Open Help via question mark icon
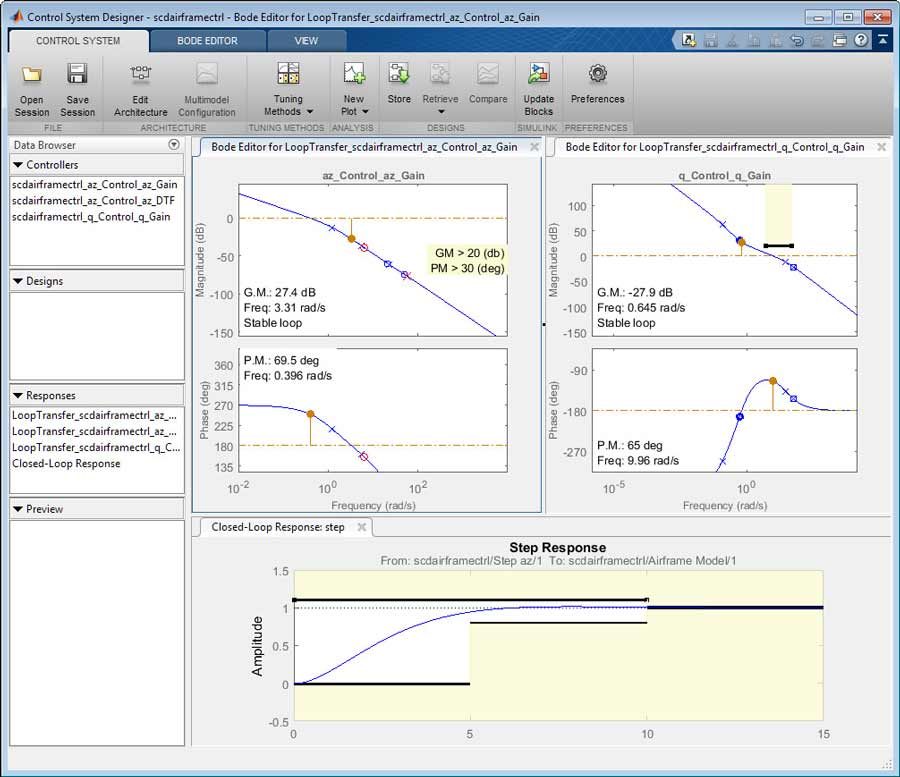The width and height of the screenshot is (900, 777). (x=860, y=40)
